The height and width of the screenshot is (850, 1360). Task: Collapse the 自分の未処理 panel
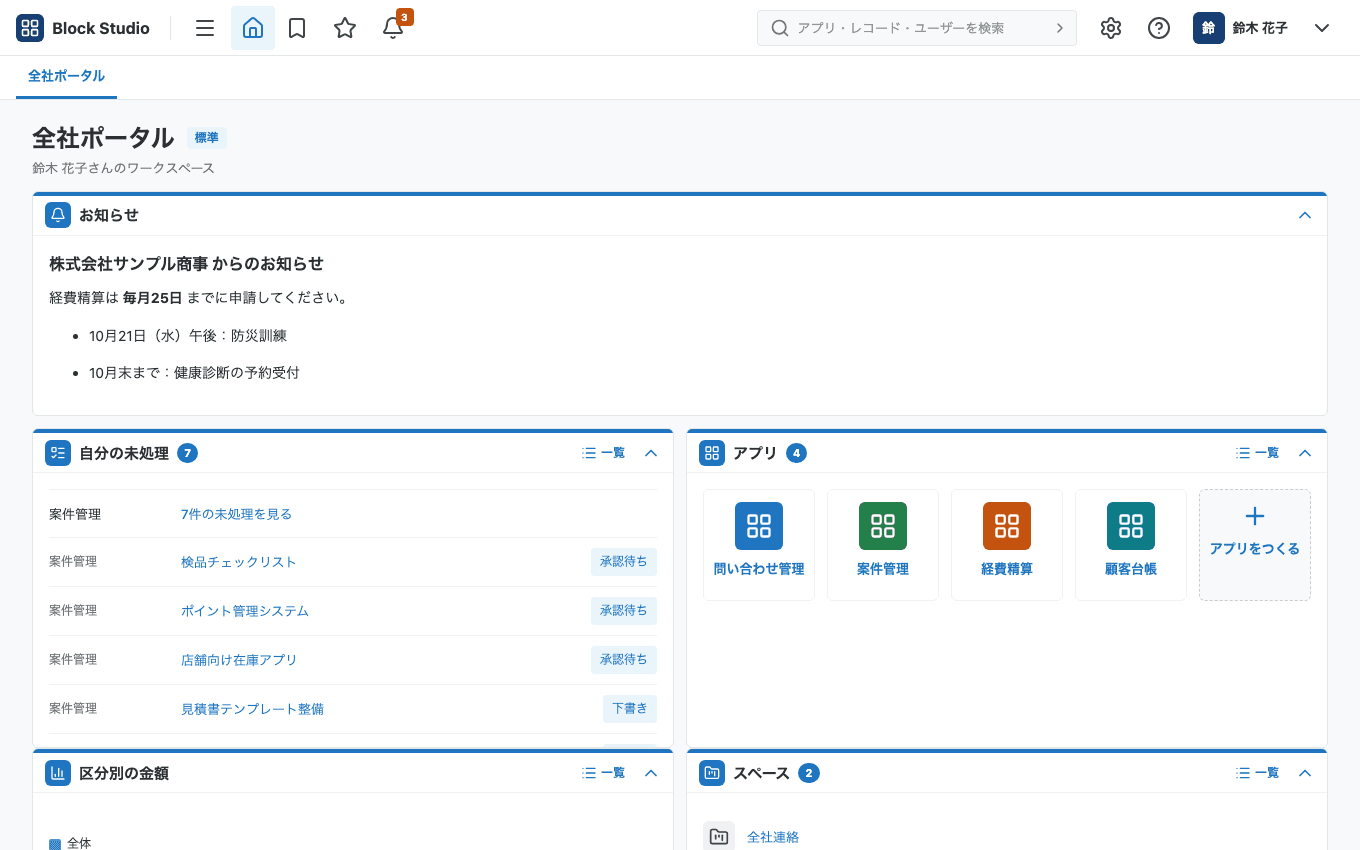click(651, 453)
